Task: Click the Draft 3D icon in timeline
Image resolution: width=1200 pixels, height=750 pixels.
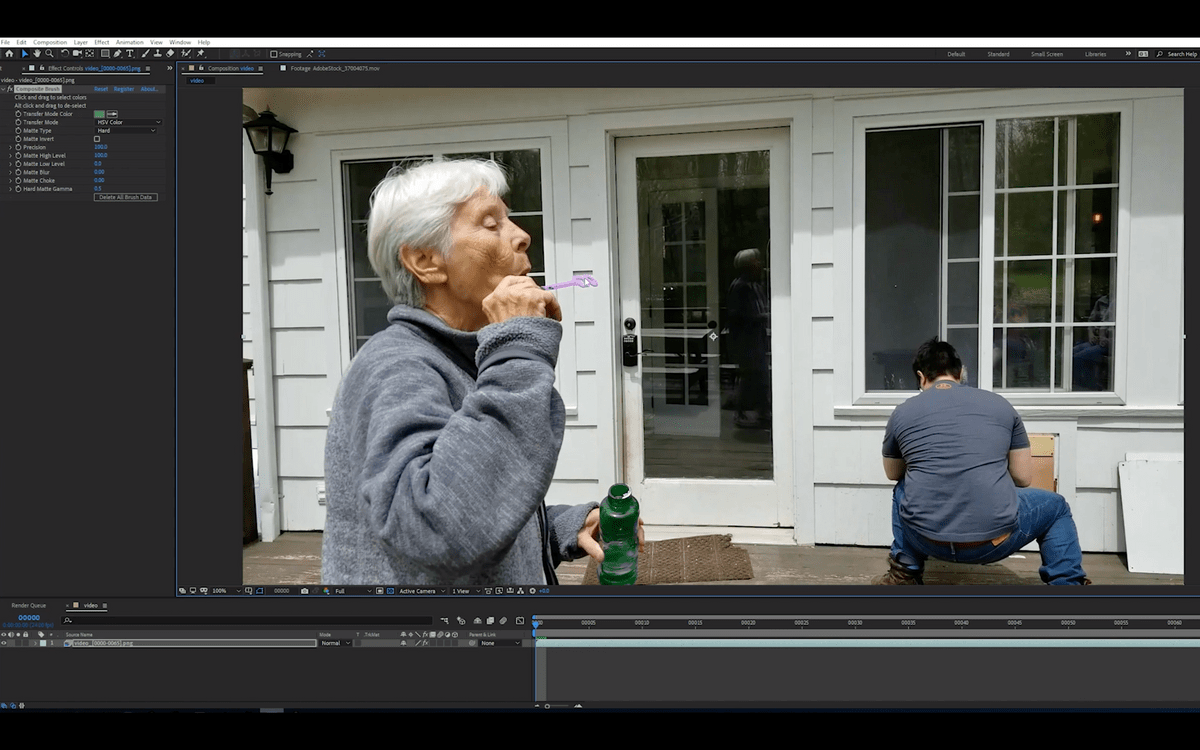Action: (x=463, y=621)
